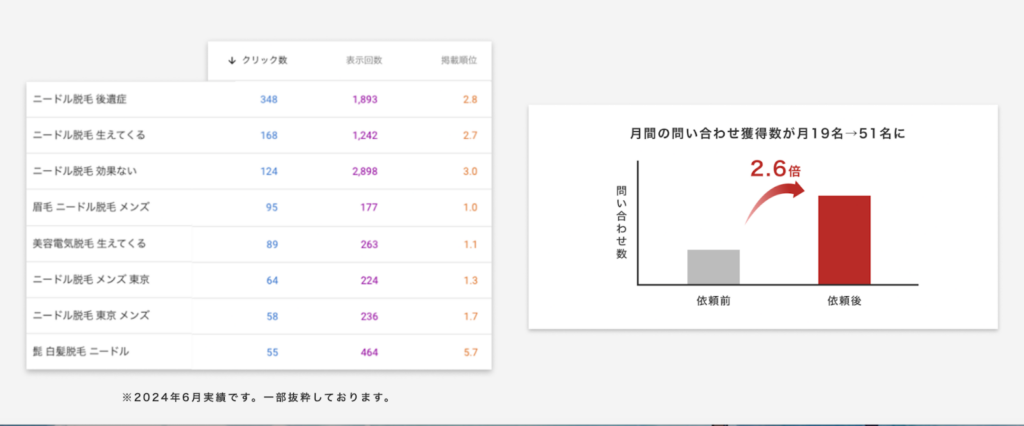Click the 2.6倍 label on the chart
This screenshot has height=426, width=1024.
(775, 169)
